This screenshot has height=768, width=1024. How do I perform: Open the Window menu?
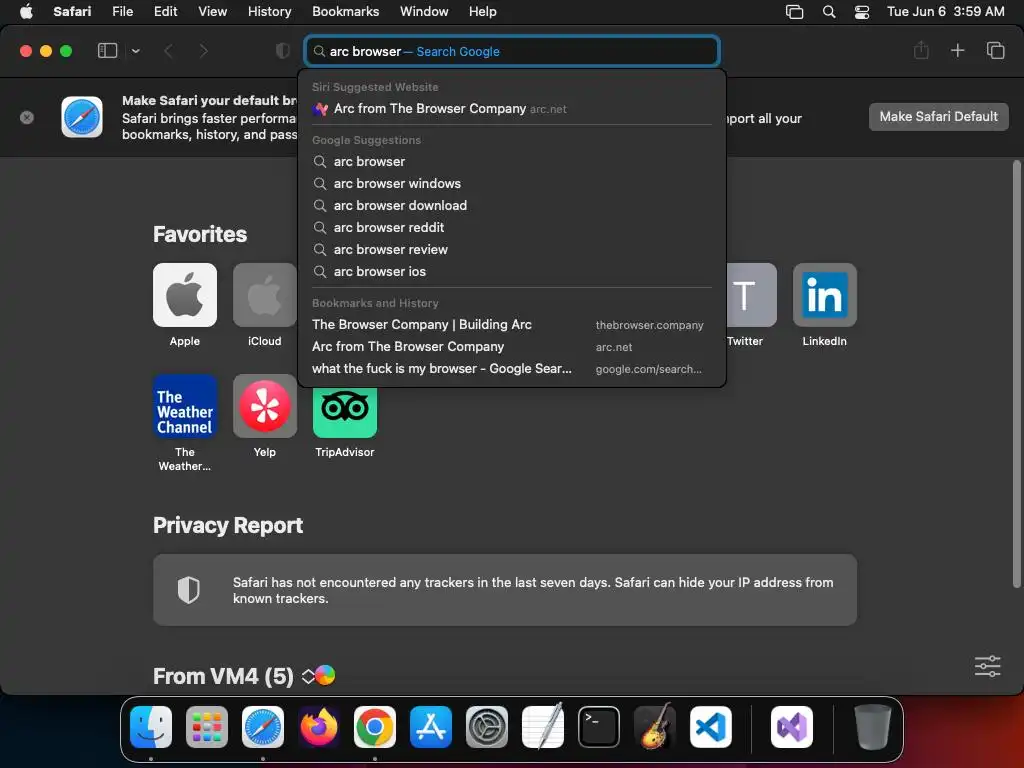tap(424, 11)
